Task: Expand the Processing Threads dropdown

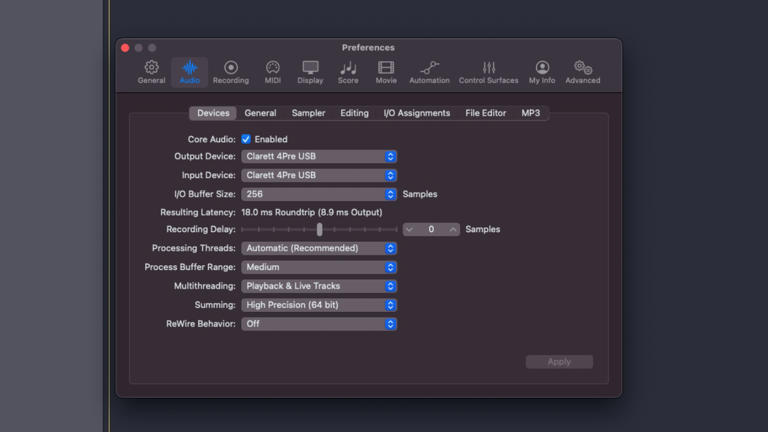Action: point(319,248)
